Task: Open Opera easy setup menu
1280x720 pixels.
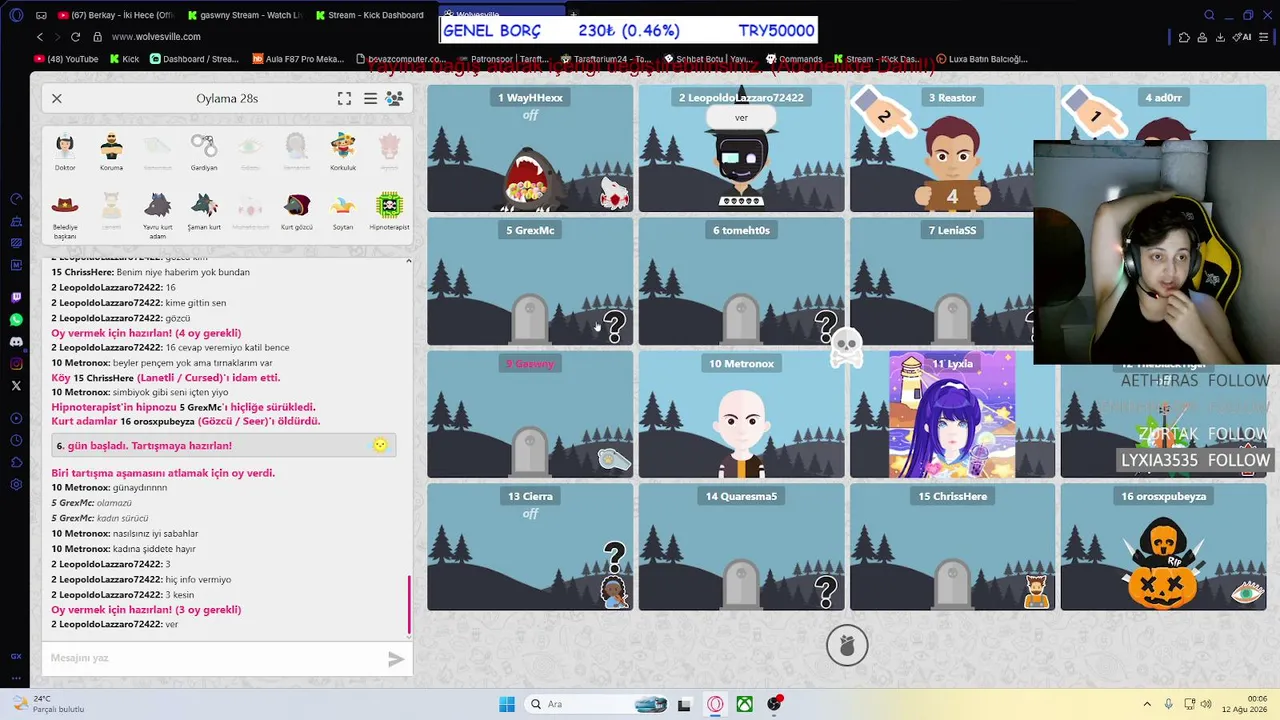Action: tap(1265, 37)
